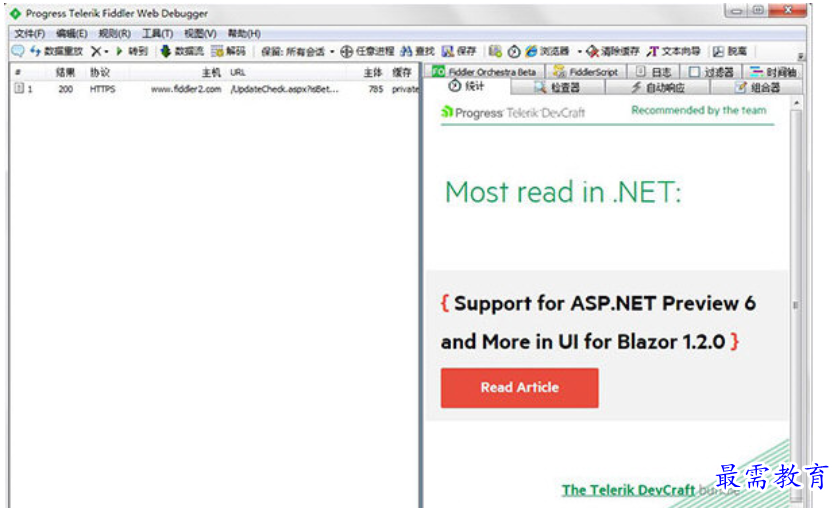Image resolution: width=837 pixels, height=508 pixels.
Task: Toggle the 解码 decode button
Action: pyautogui.click(x=228, y=51)
